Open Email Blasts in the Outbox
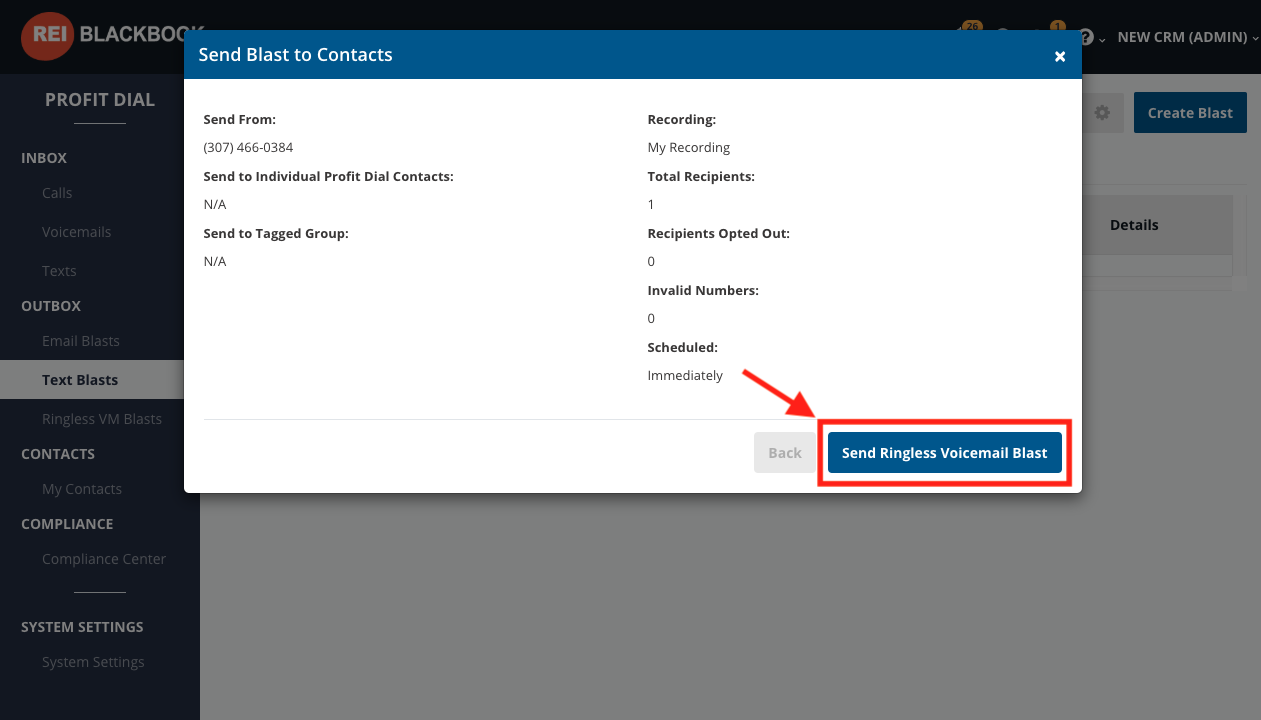This screenshot has height=720, width=1261. (x=80, y=341)
